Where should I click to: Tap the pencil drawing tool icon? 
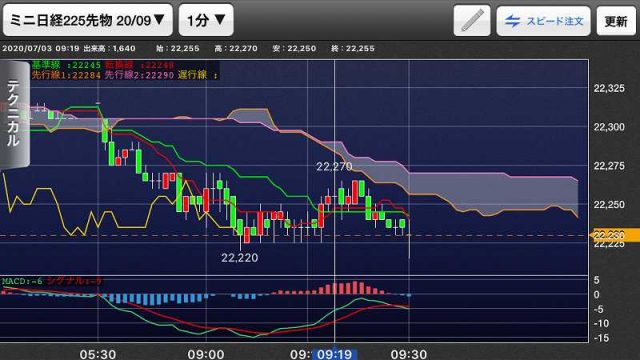point(472,20)
